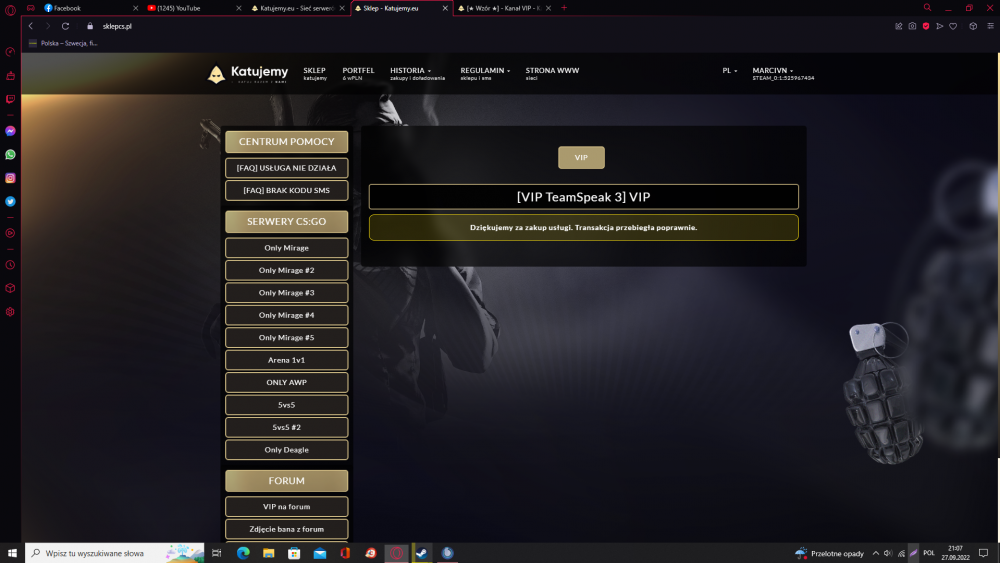Launch Steam from the taskbar
This screenshot has height=563, width=1000.
tap(422, 553)
